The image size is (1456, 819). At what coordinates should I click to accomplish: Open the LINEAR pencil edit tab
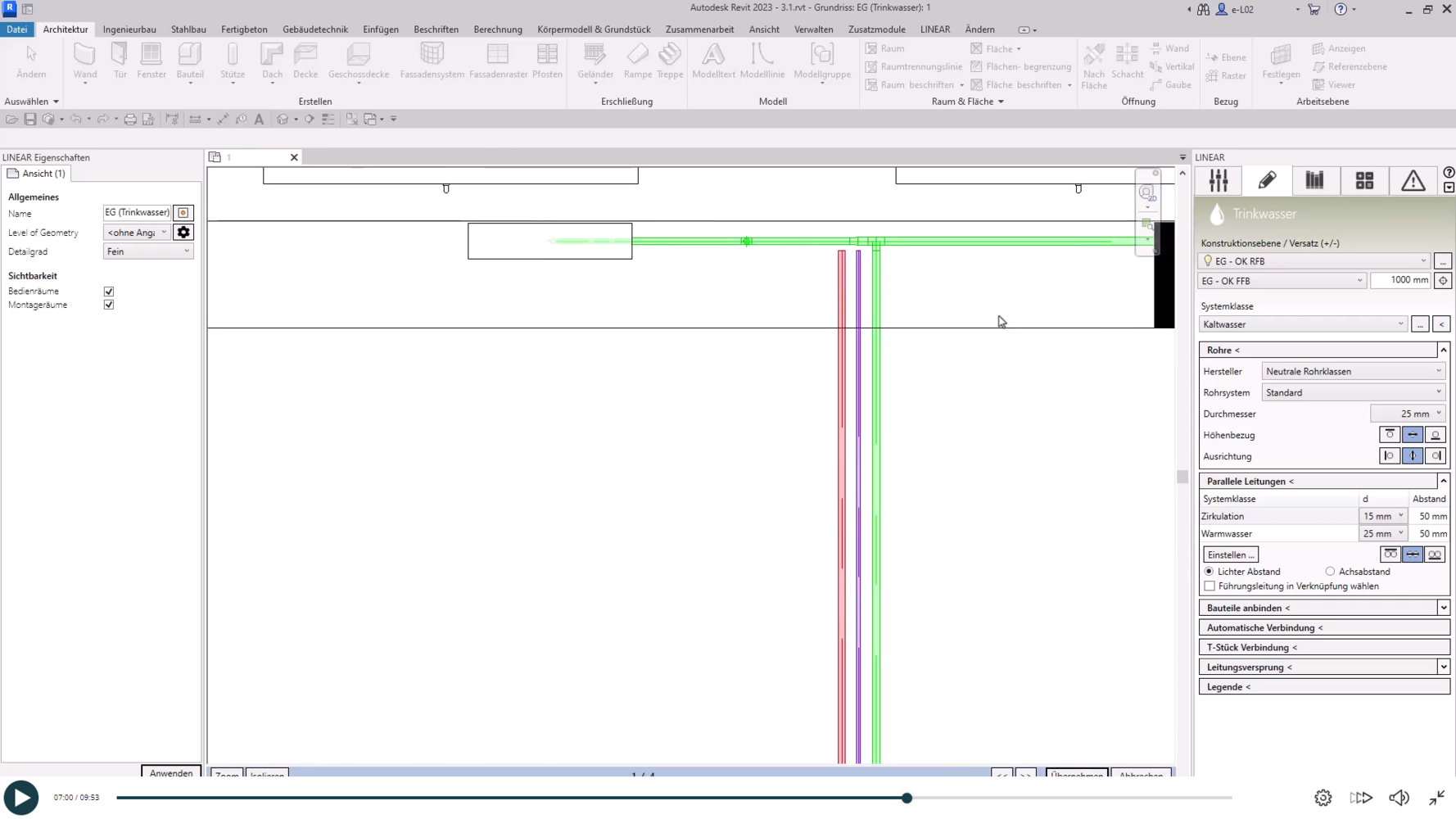[1267, 180]
